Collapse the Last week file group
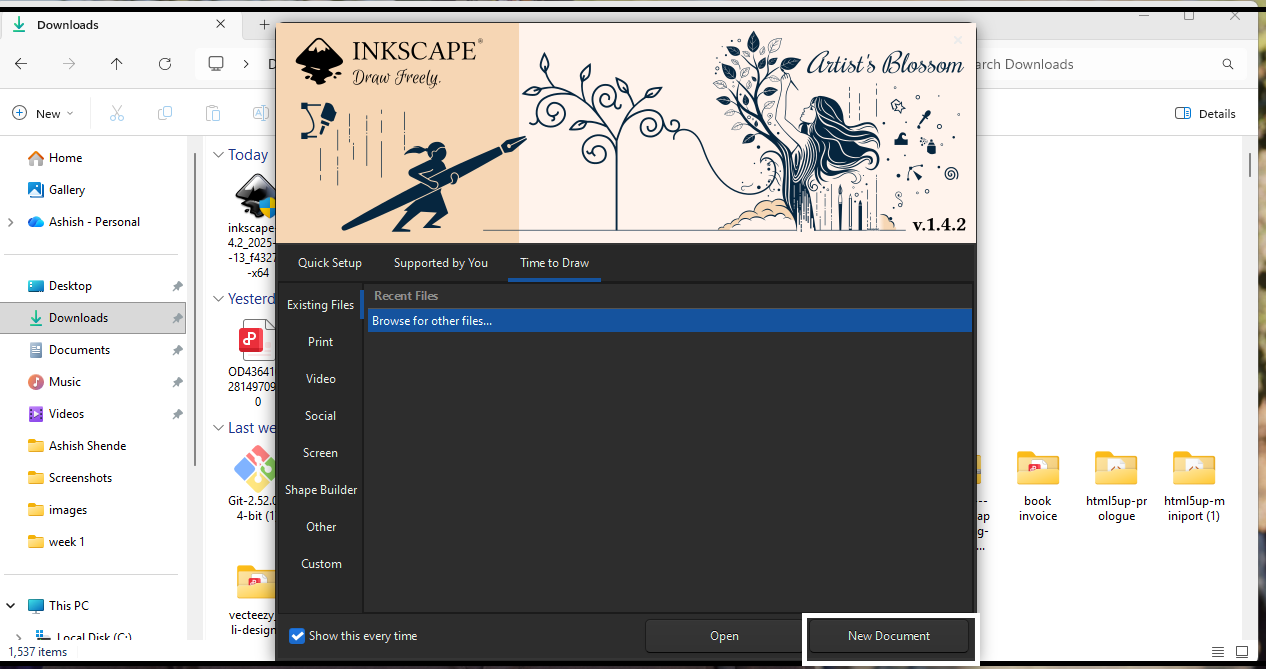 tap(218, 428)
